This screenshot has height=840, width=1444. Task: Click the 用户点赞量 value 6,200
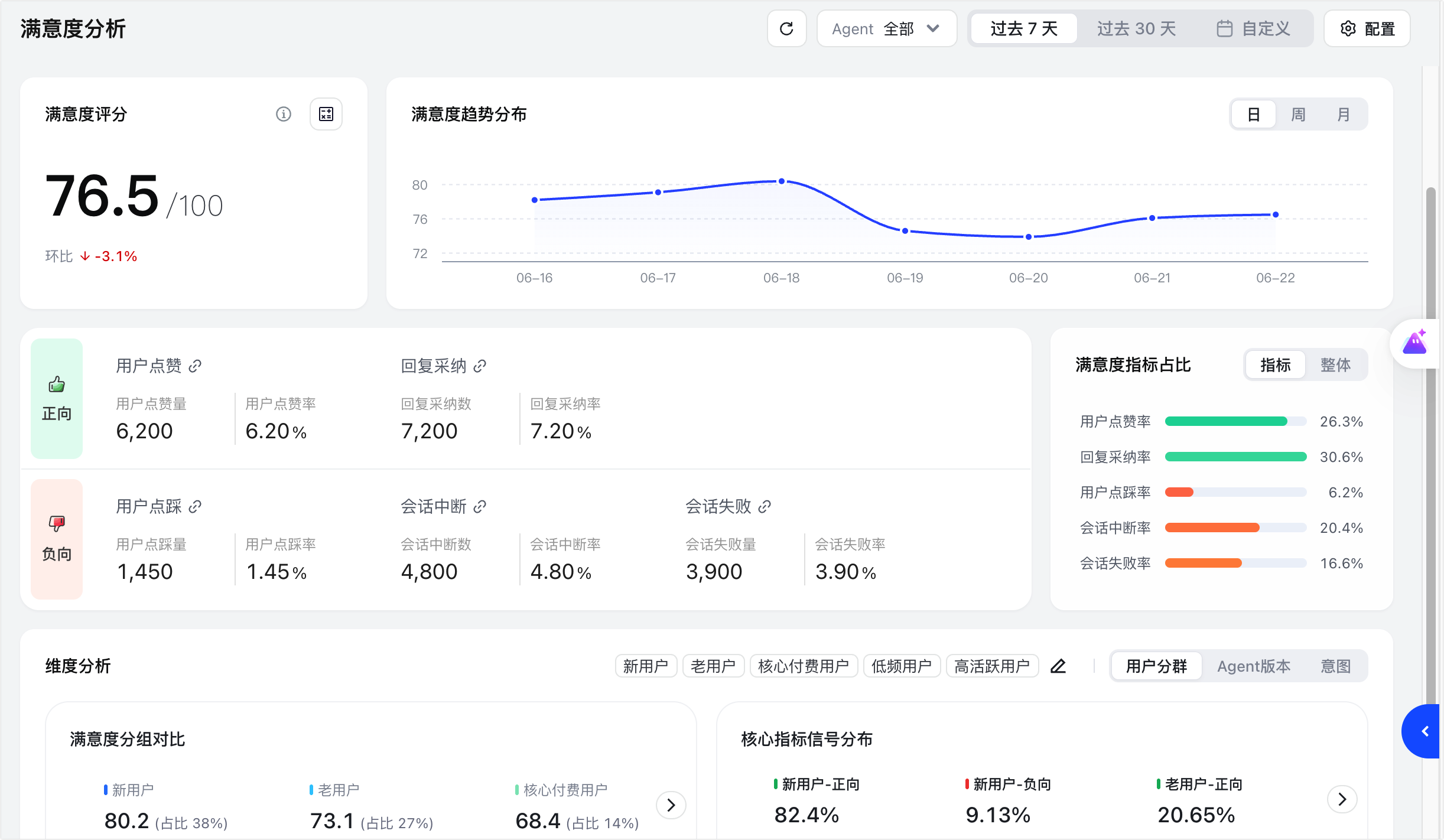pos(144,431)
